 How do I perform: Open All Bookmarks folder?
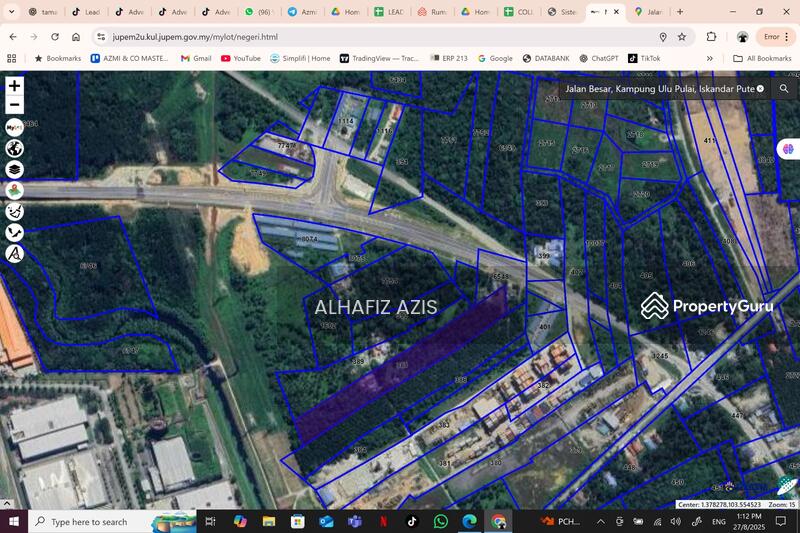point(762,59)
